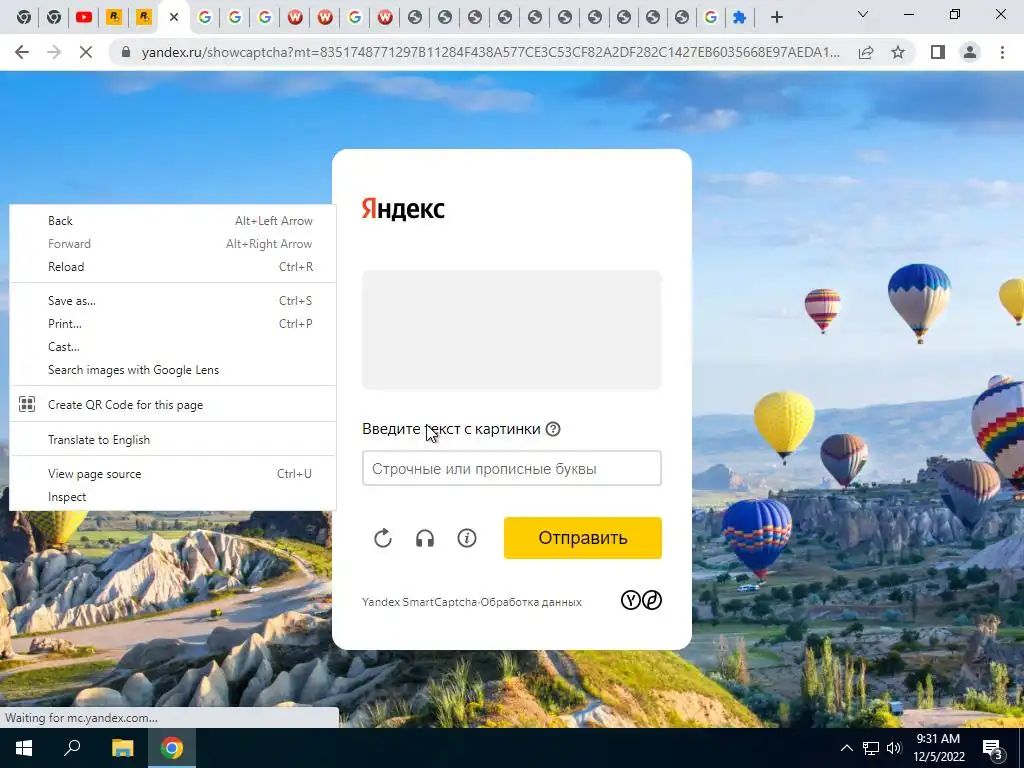Open a new tab with plus button

point(776,17)
